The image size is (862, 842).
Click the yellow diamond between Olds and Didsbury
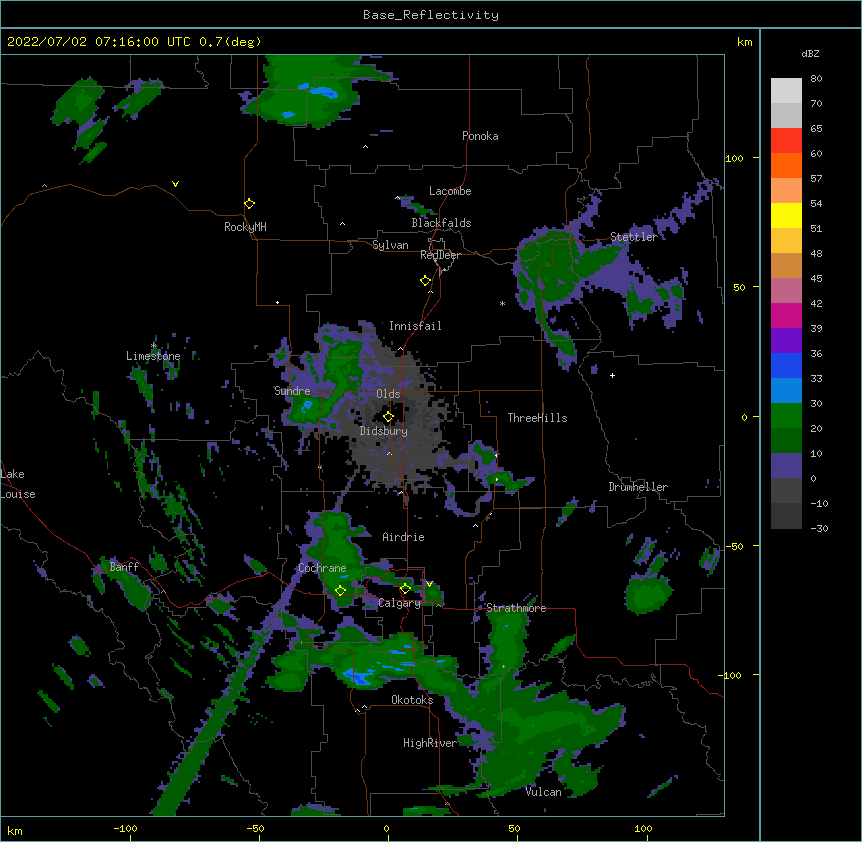coord(388,417)
